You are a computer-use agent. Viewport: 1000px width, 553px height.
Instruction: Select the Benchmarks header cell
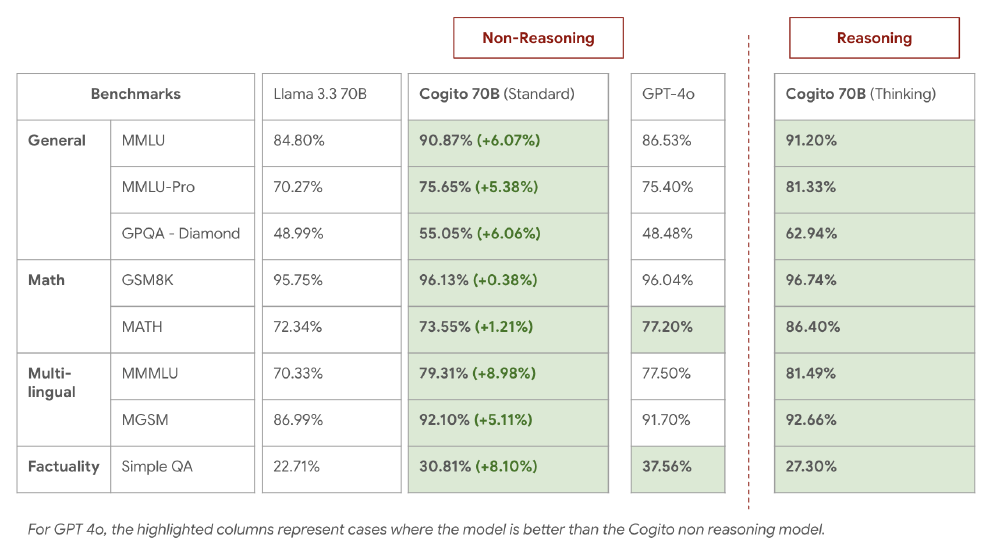point(136,94)
